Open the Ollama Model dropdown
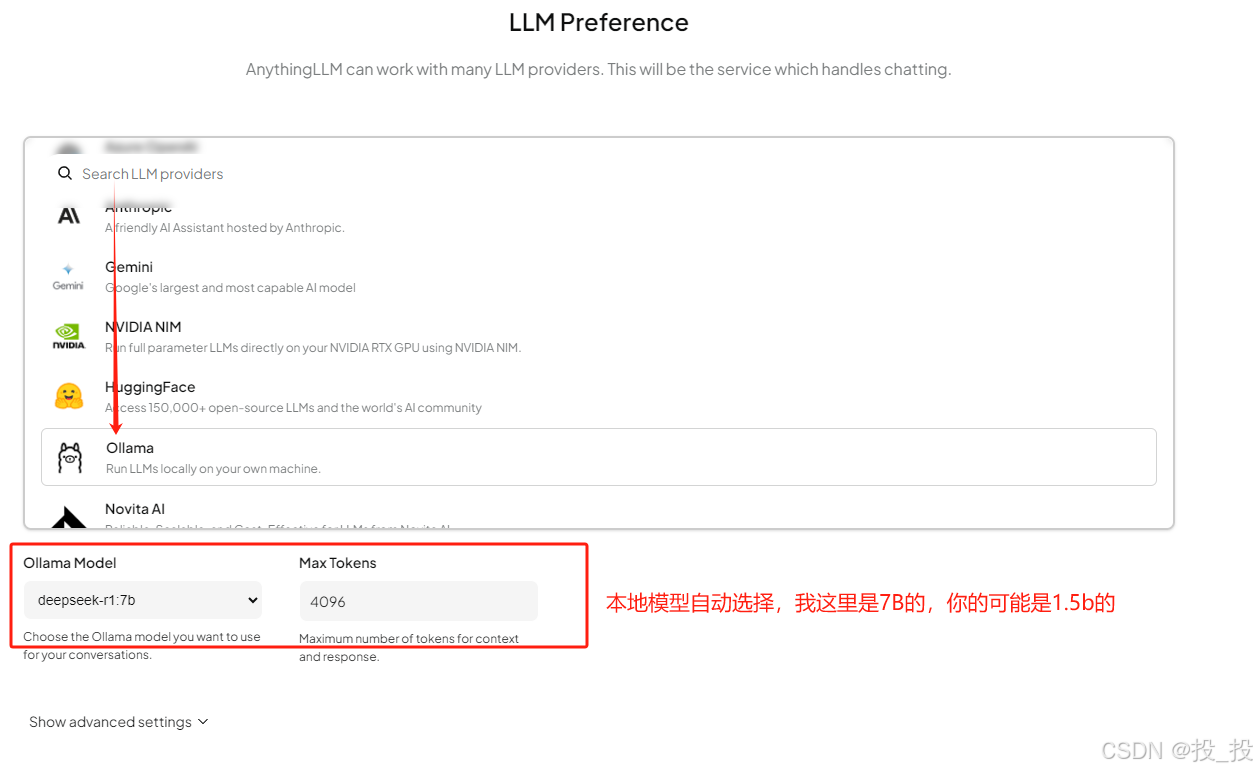The image size is (1257, 772). pos(143,601)
